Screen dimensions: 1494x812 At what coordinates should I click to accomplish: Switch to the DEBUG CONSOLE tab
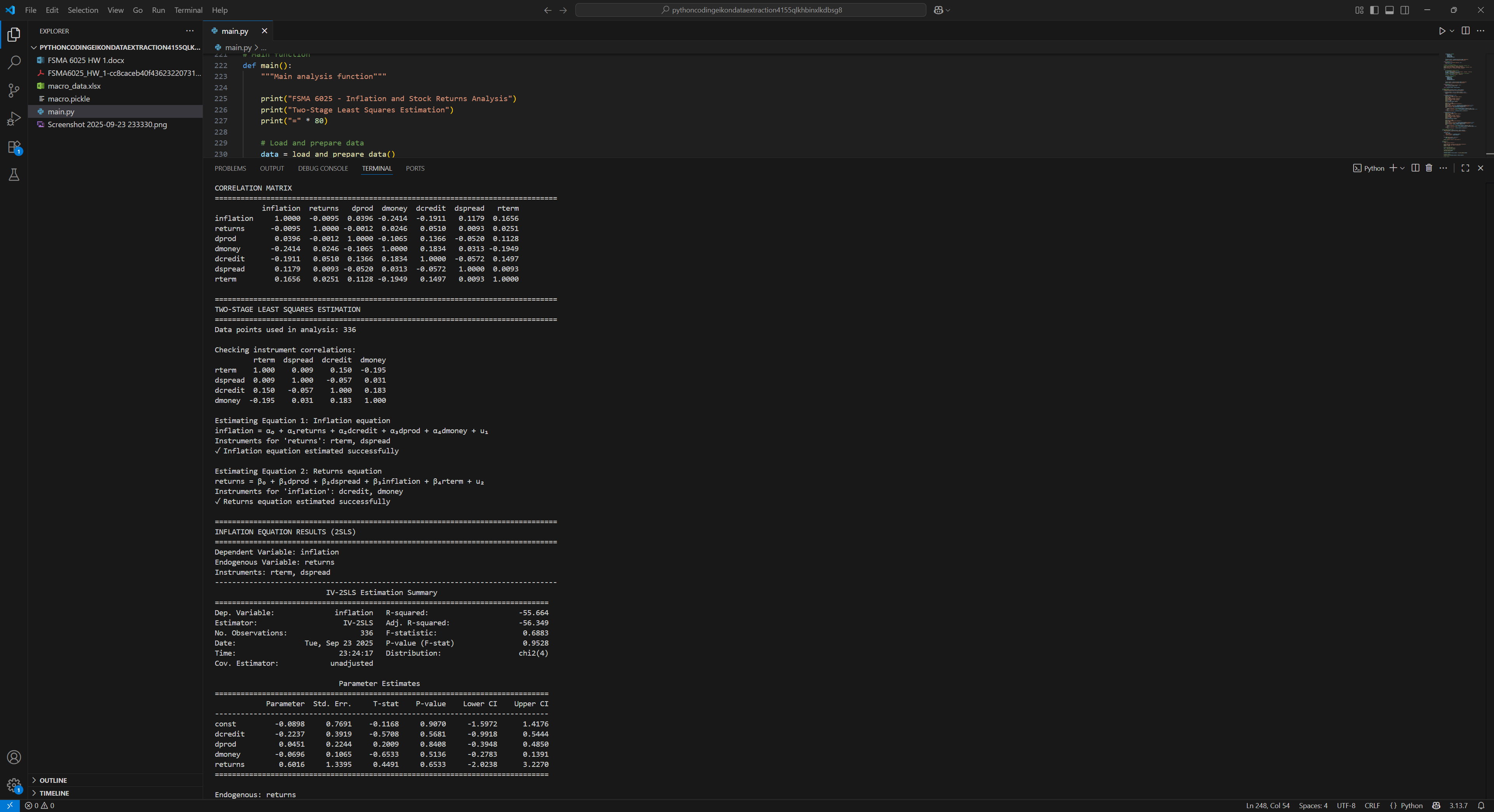point(323,169)
